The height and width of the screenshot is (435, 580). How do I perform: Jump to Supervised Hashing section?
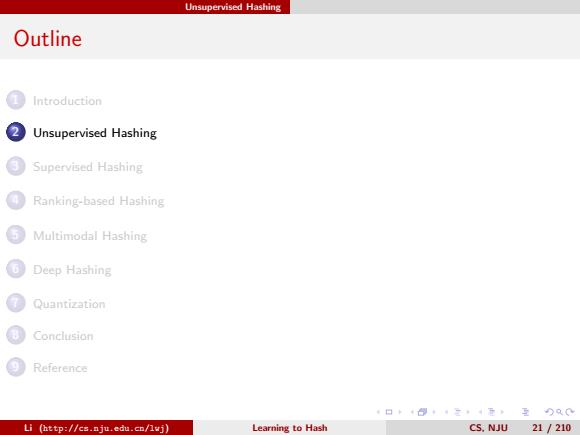click(x=88, y=167)
